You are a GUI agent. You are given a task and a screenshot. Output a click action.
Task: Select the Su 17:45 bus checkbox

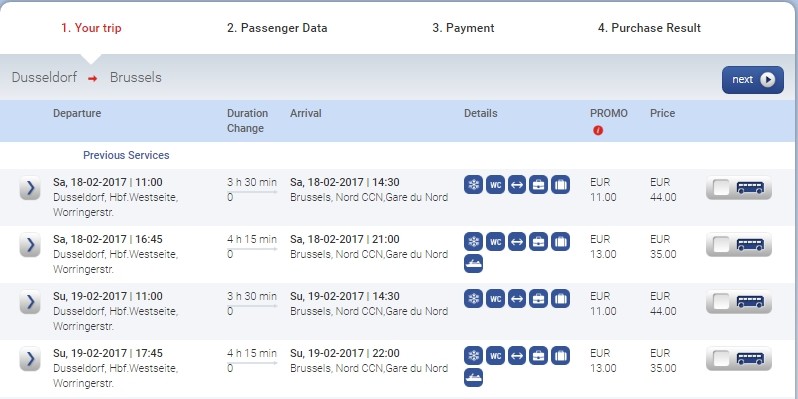tap(722, 359)
